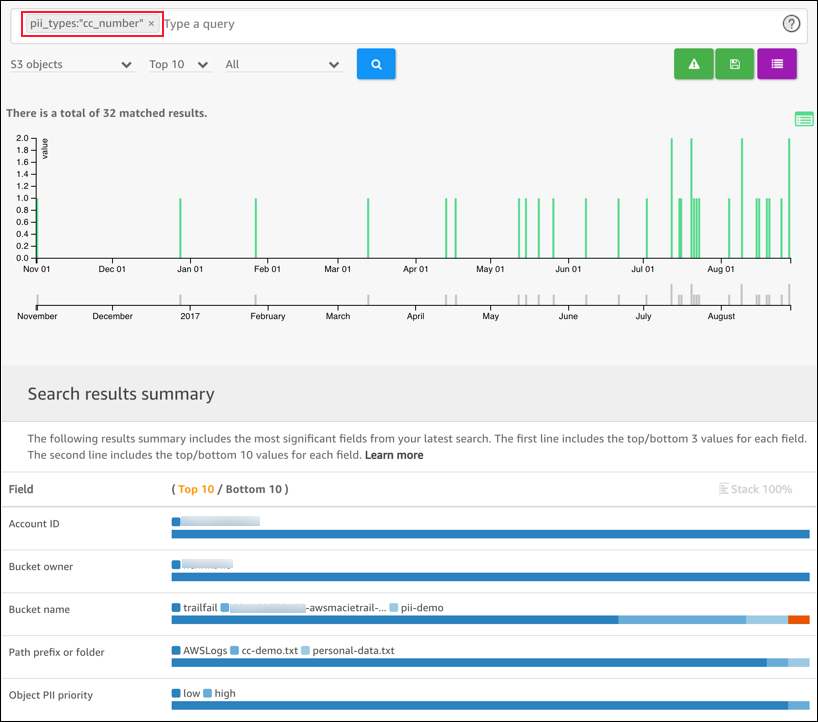Image resolution: width=818 pixels, height=722 pixels.
Task: Click the green alert triangle button
Action: point(694,63)
